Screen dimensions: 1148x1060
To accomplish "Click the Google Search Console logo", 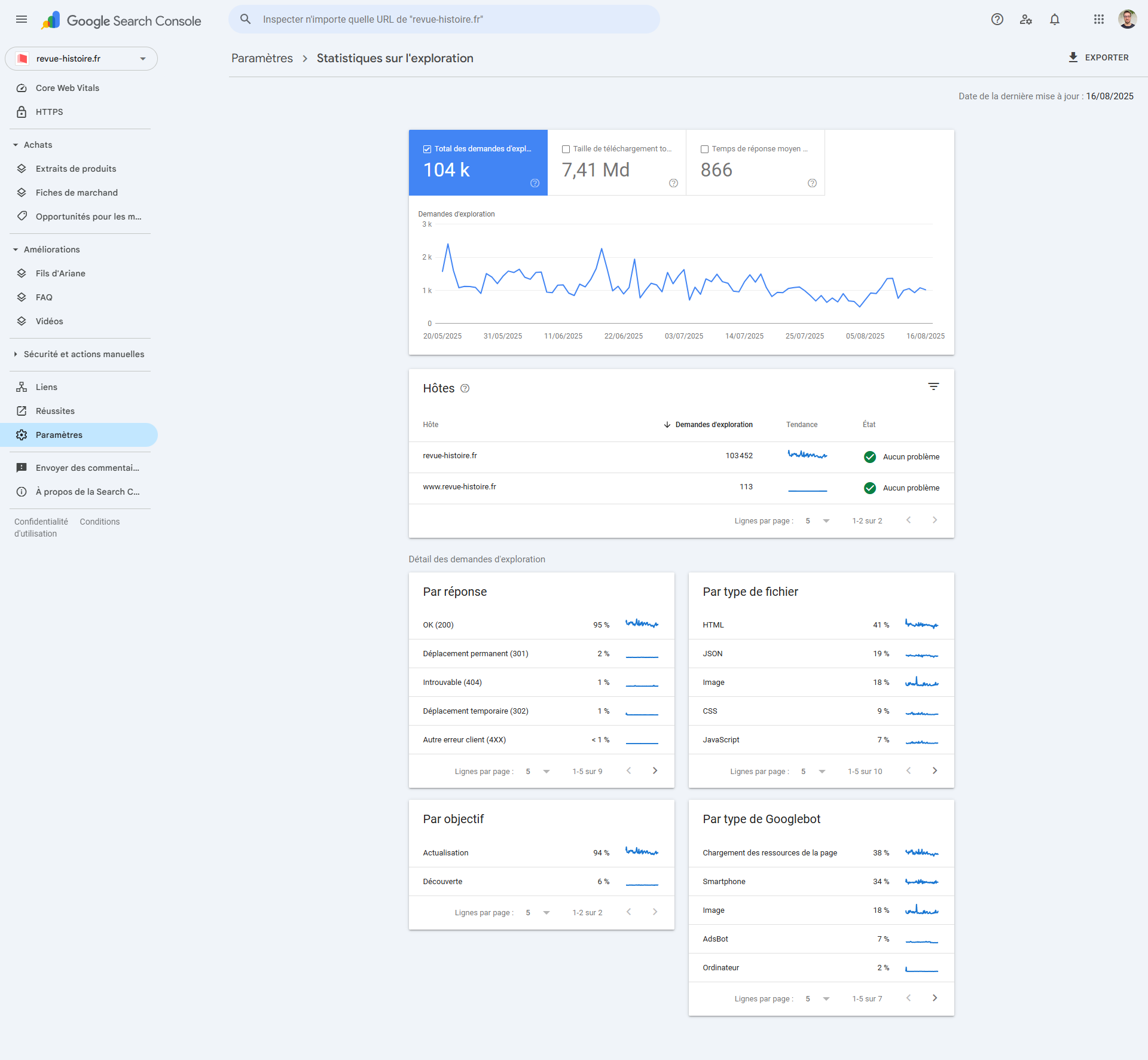I will click(121, 21).
